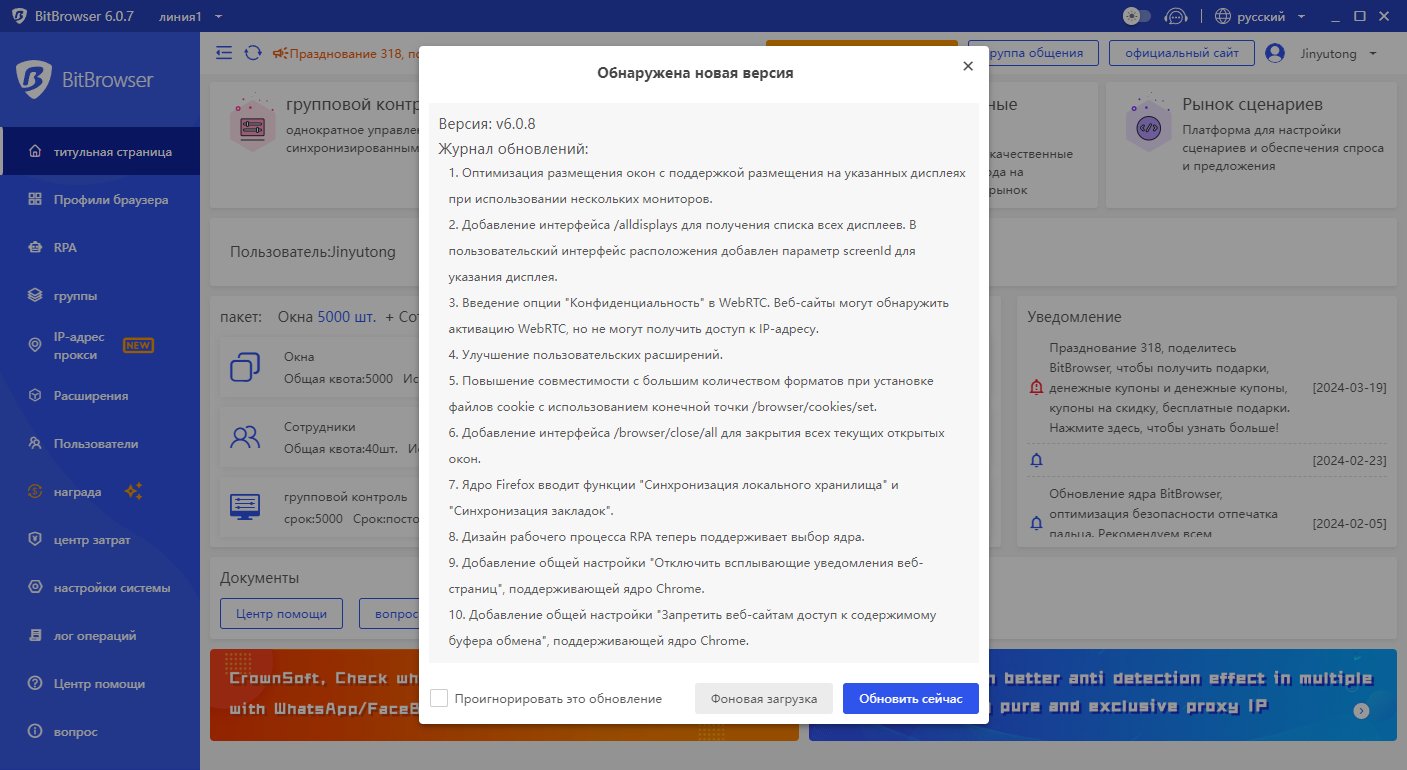This screenshot has height=770, width=1407.
Task: Close the new version dialog
Action: pyautogui.click(x=967, y=66)
